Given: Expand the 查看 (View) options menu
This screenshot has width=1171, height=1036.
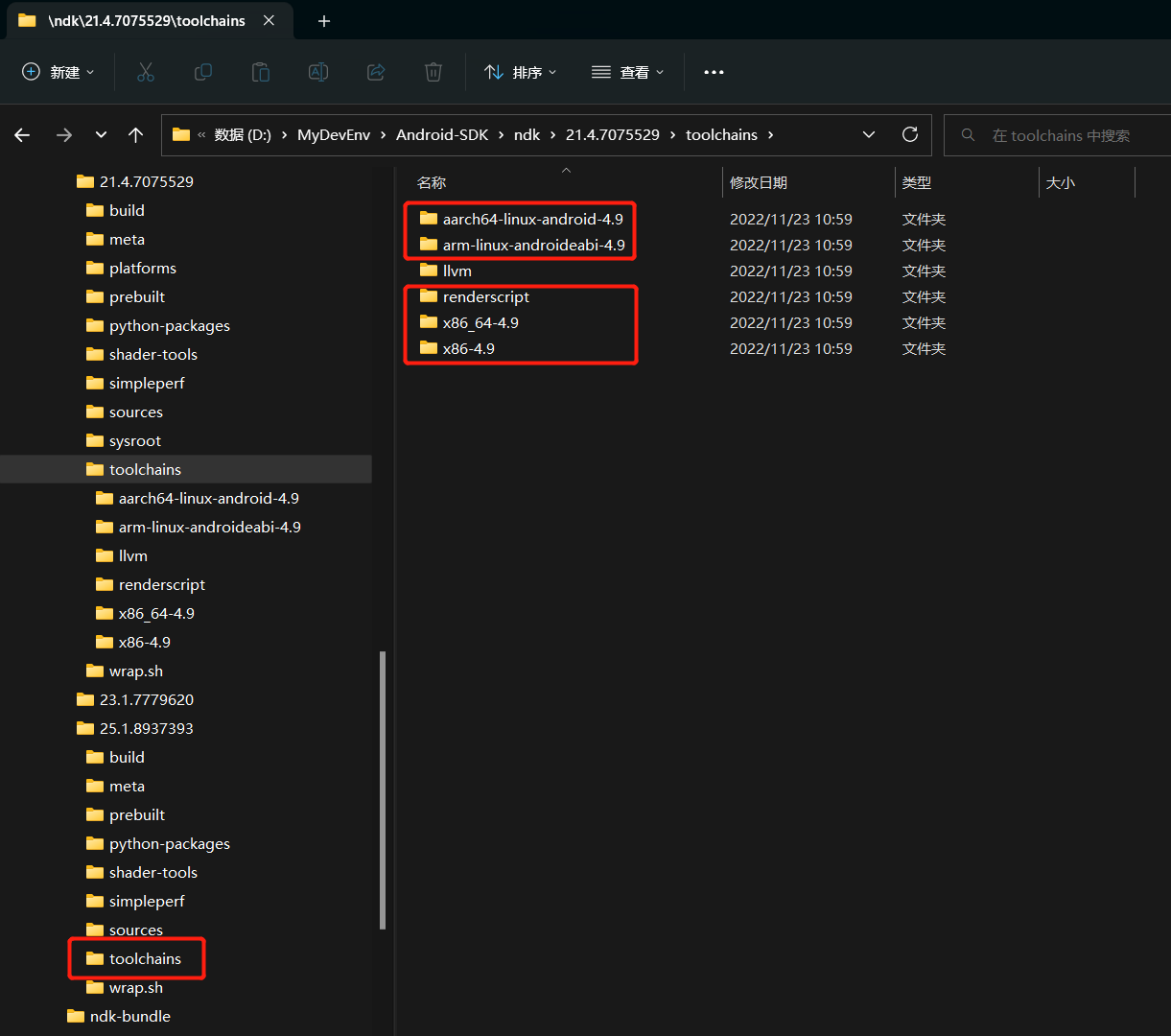Looking at the screenshot, I should 628,72.
